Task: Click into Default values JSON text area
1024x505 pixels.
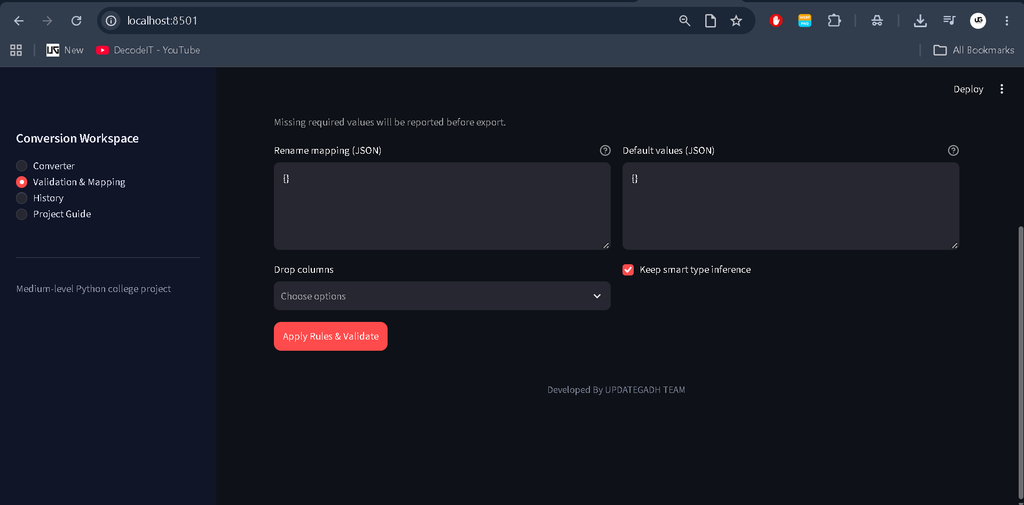Action: (x=790, y=206)
